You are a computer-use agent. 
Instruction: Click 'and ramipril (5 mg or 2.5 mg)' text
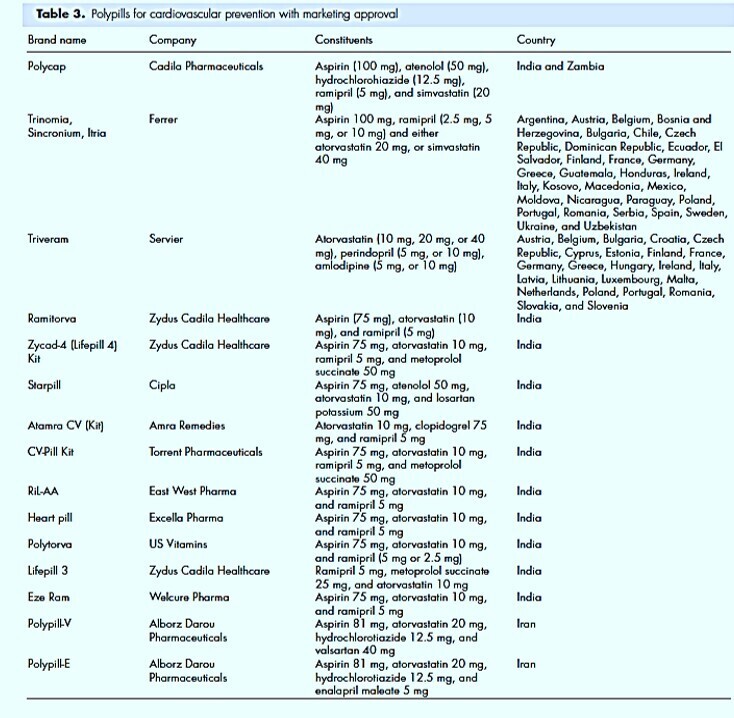[389, 558]
